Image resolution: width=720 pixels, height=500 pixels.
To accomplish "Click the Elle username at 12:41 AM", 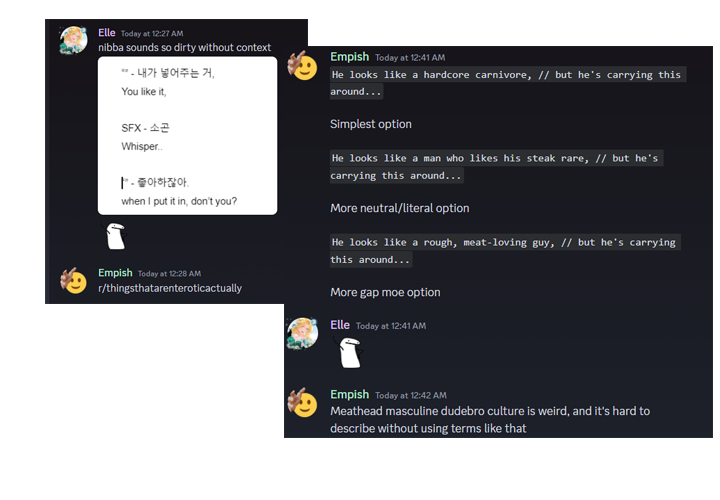I will 339,325.
